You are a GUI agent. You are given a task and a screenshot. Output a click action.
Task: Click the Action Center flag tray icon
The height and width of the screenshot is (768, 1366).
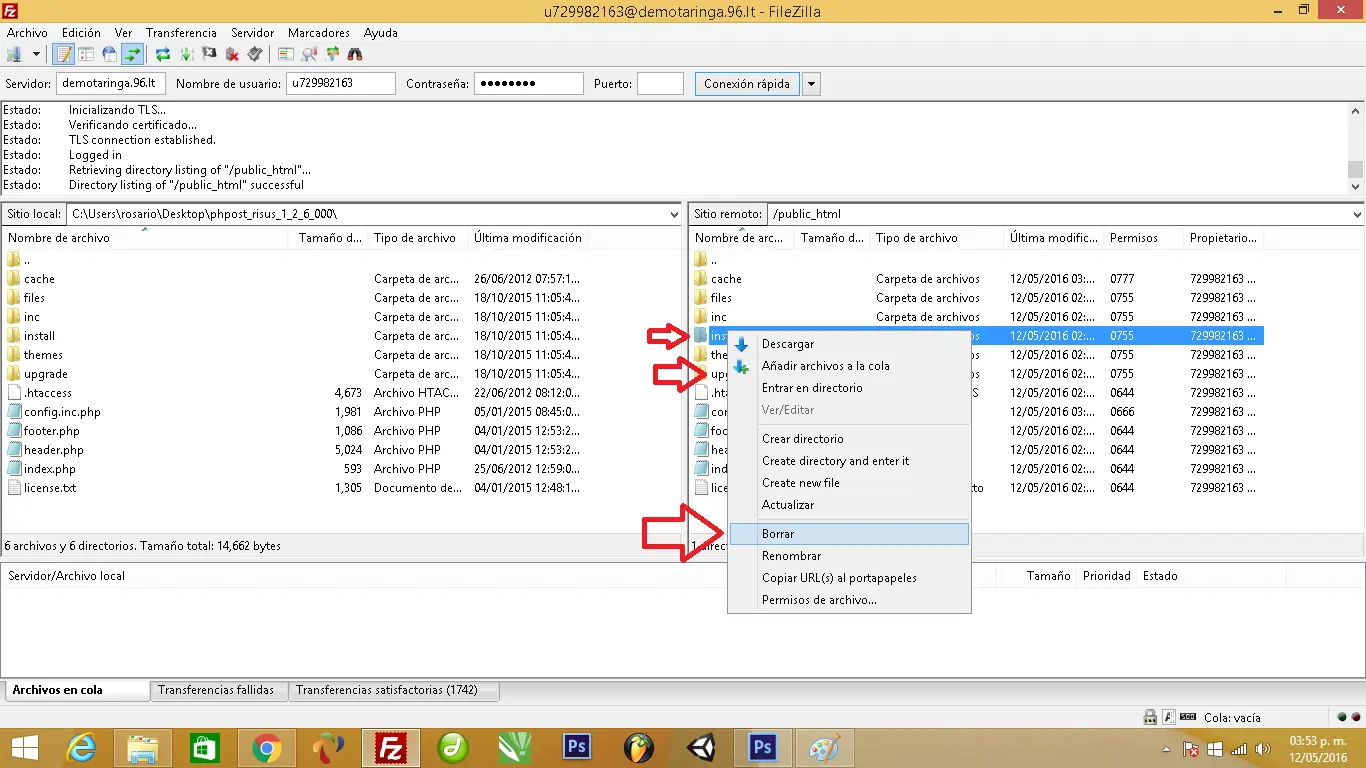point(1192,749)
